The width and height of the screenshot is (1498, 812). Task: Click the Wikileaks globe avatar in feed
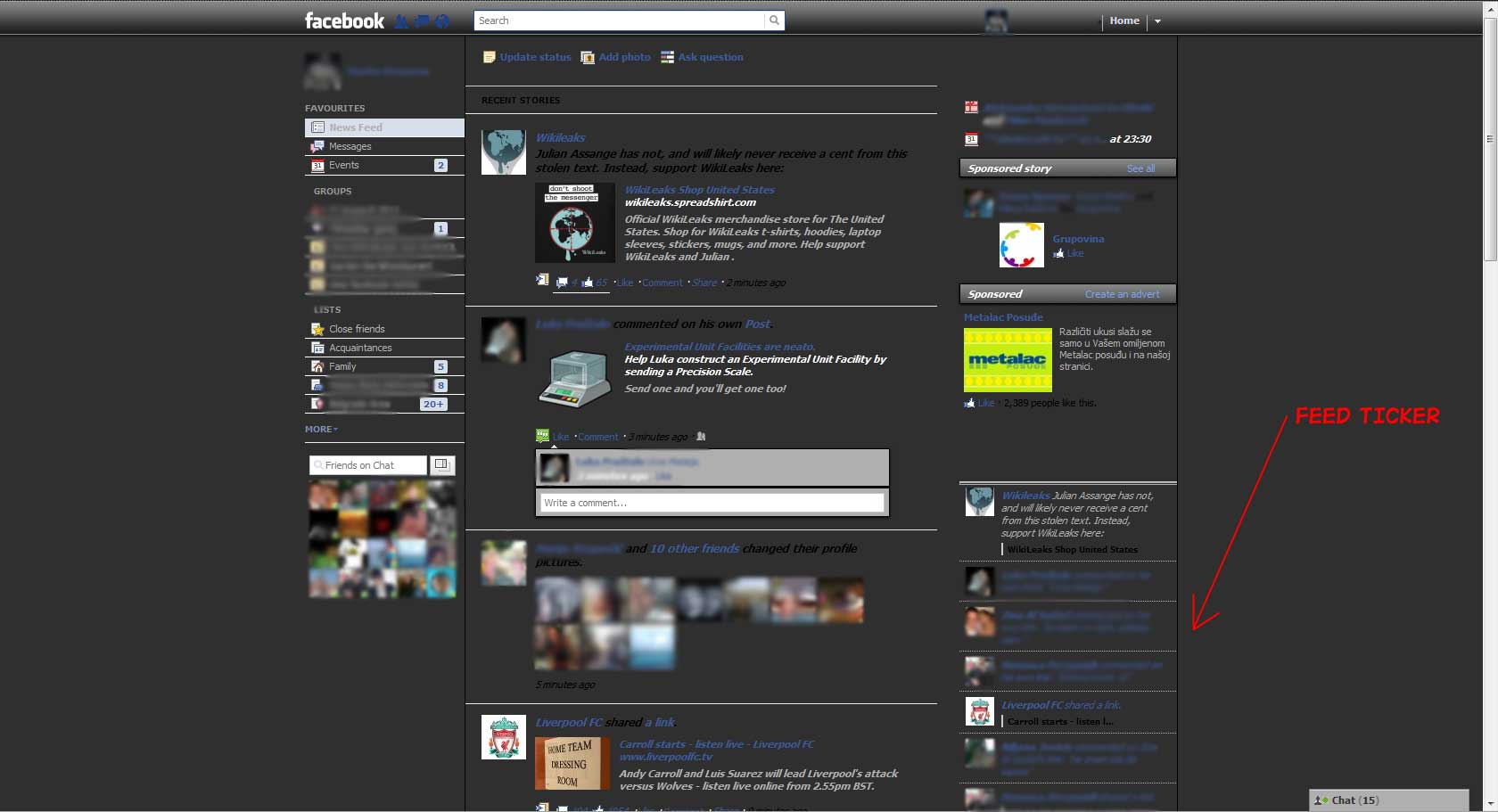click(x=504, y=152)
